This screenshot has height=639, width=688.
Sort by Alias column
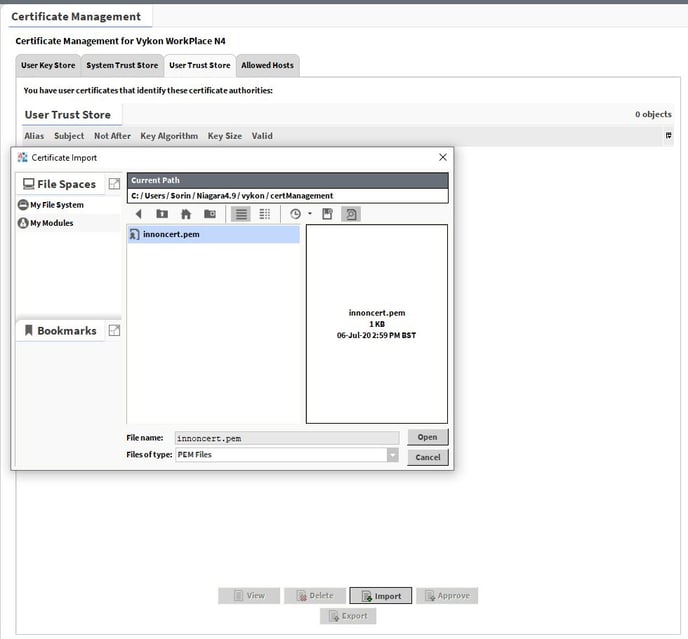pos(34,136)
